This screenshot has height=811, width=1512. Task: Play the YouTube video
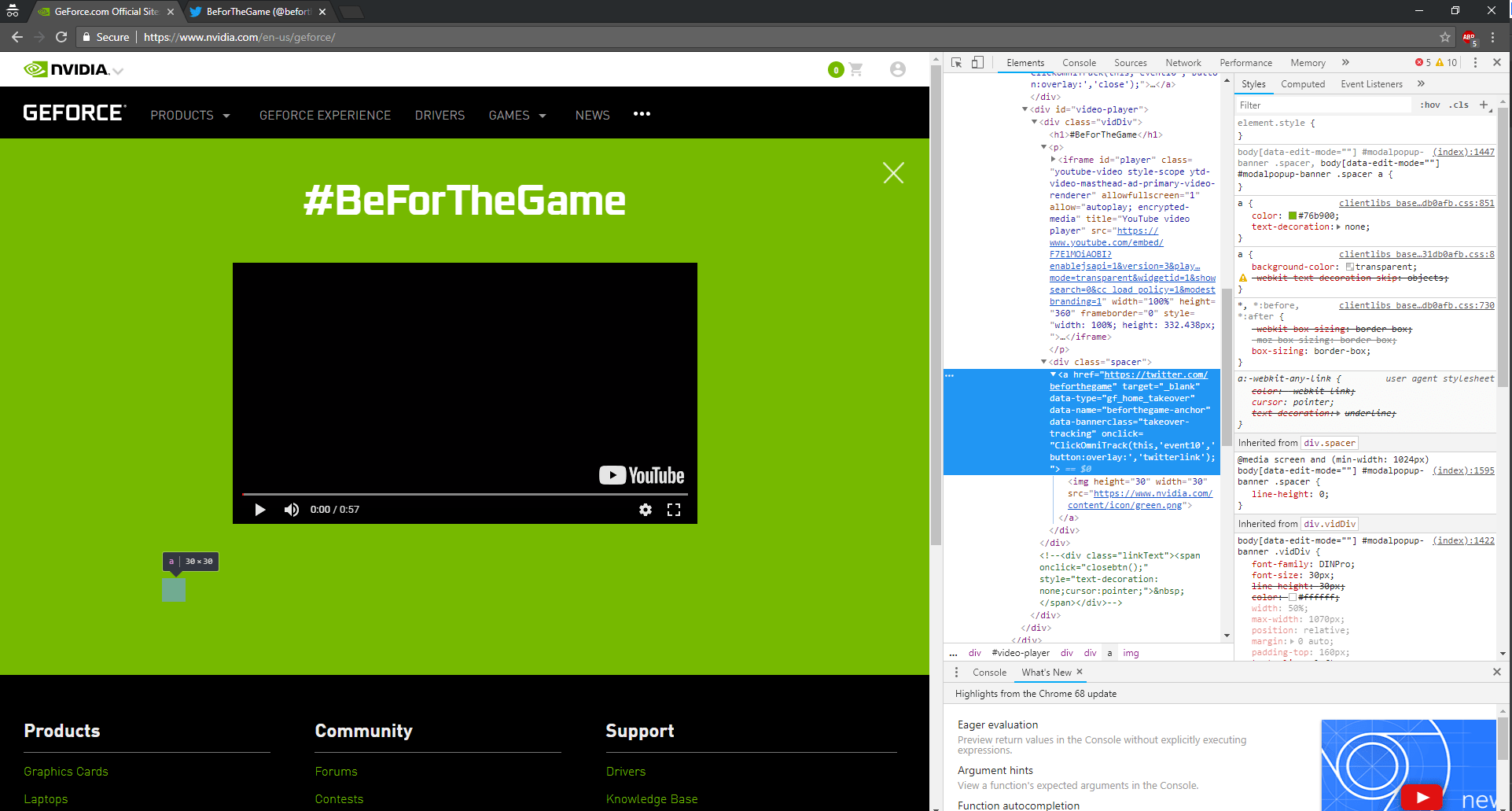(x=259, y=510)
